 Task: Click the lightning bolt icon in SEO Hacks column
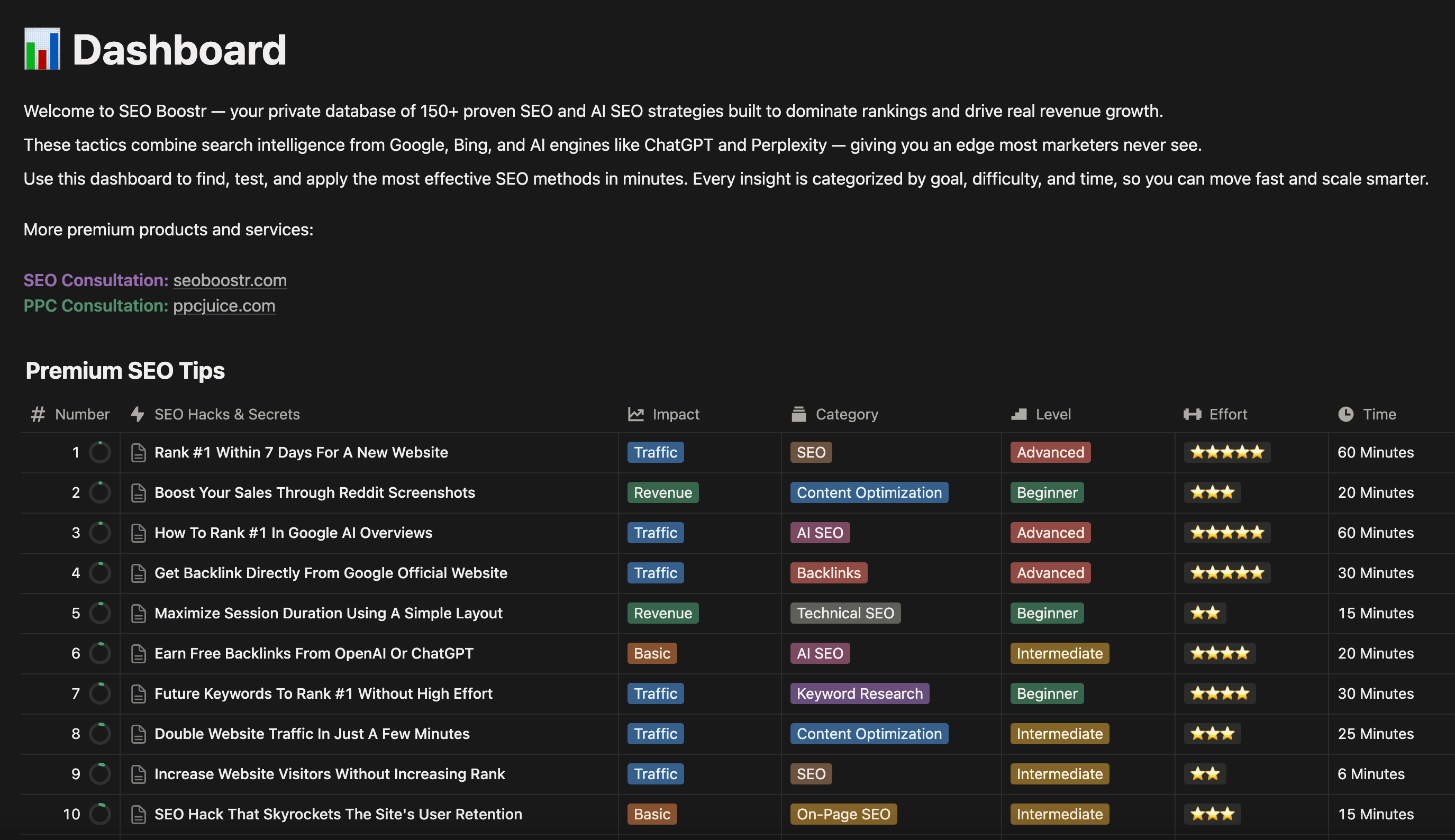coord(137,414)
